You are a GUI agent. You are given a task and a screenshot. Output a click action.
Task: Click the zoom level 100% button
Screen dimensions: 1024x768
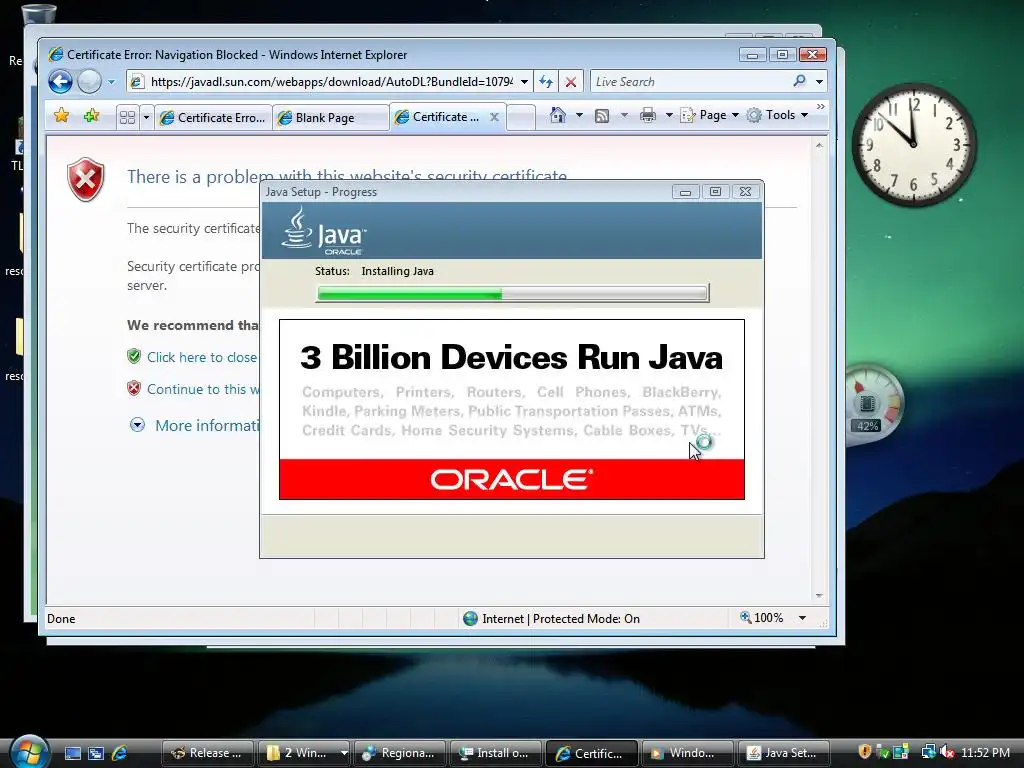[x=761, y=618]
